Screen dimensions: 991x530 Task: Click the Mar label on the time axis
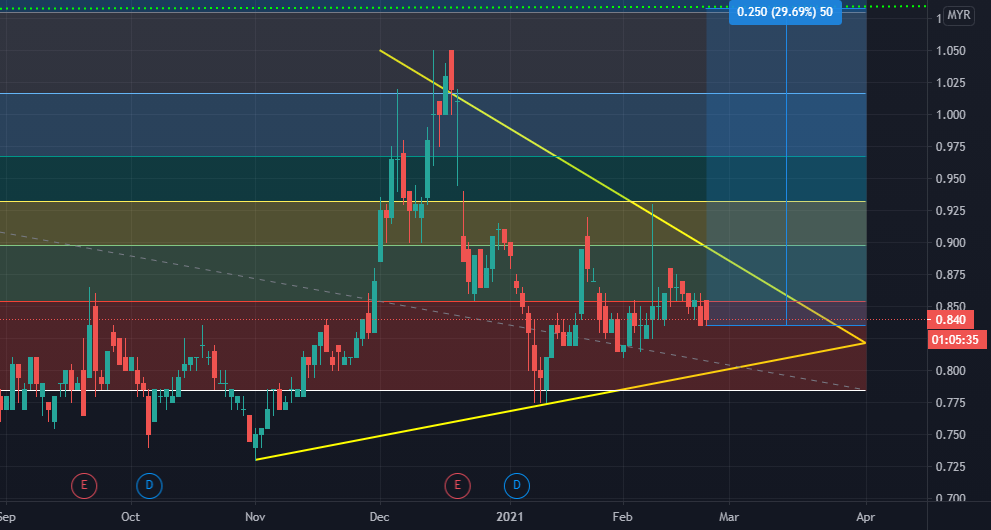729,517
